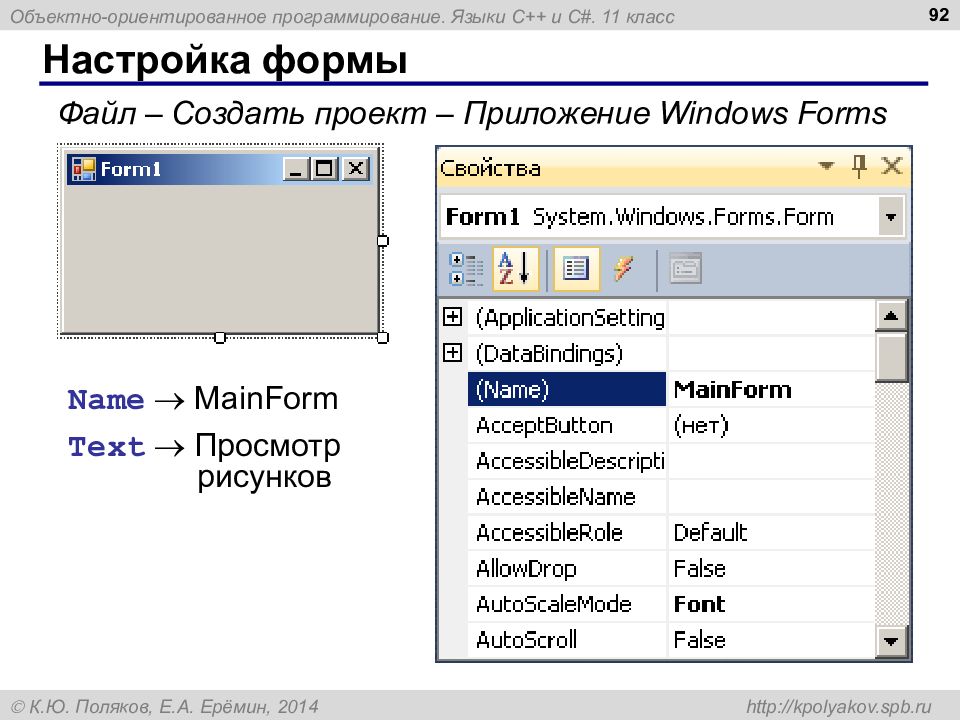The image size is (960, 720).
Task: Open the Property Pages icon
Action: click(x=685, y=269)
